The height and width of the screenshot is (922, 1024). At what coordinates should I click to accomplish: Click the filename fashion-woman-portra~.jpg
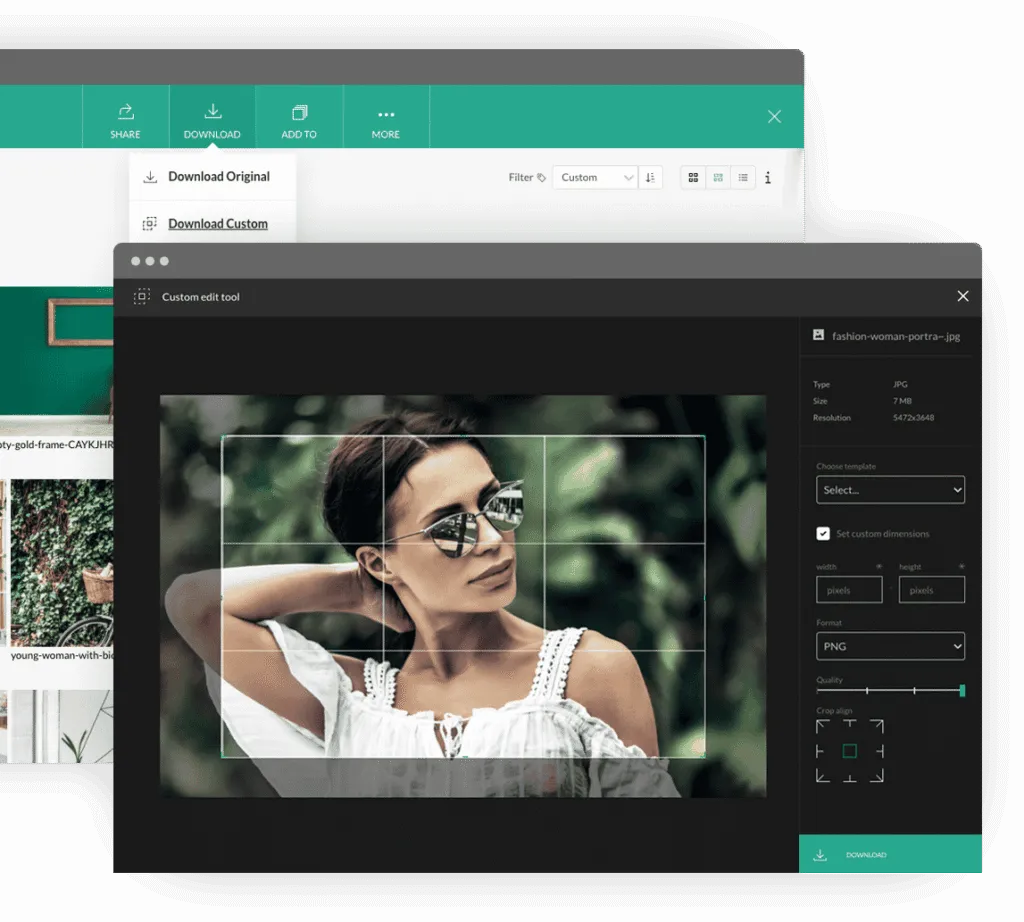click(896, 336)
